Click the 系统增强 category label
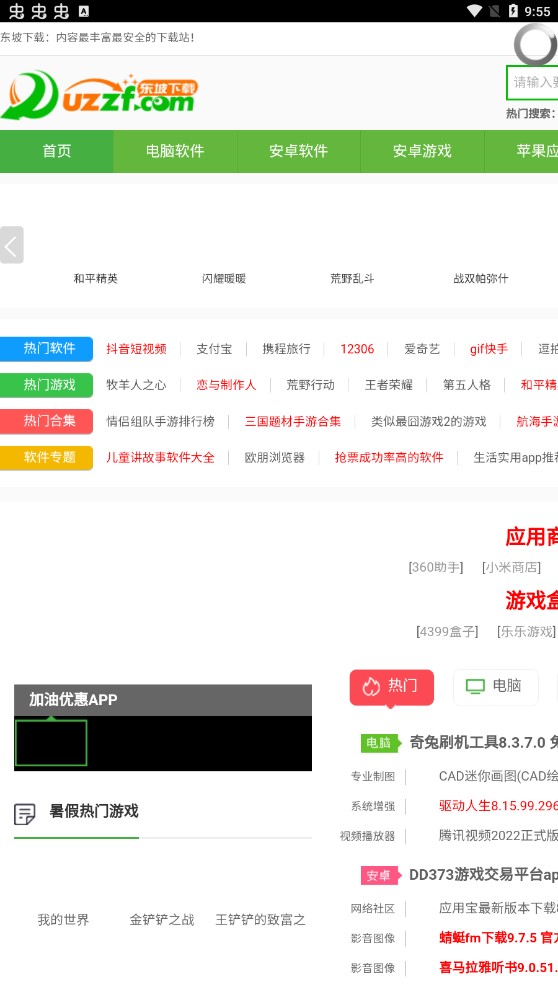 pyautogui.click(x=373, y=806)
